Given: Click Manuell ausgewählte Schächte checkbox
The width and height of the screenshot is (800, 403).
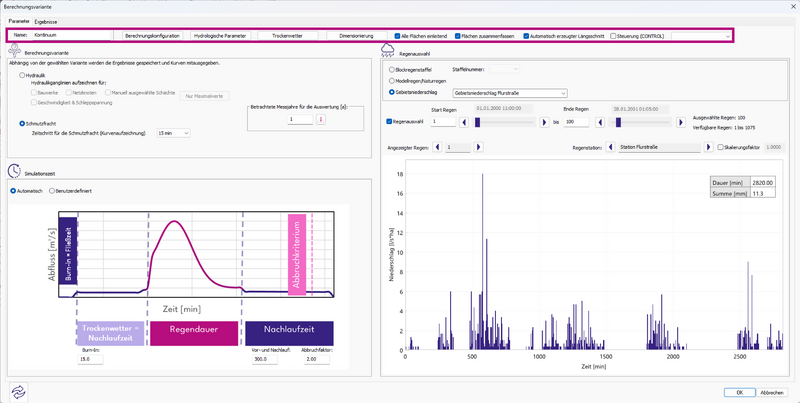Looking at the screenshot, I should 108,93.
